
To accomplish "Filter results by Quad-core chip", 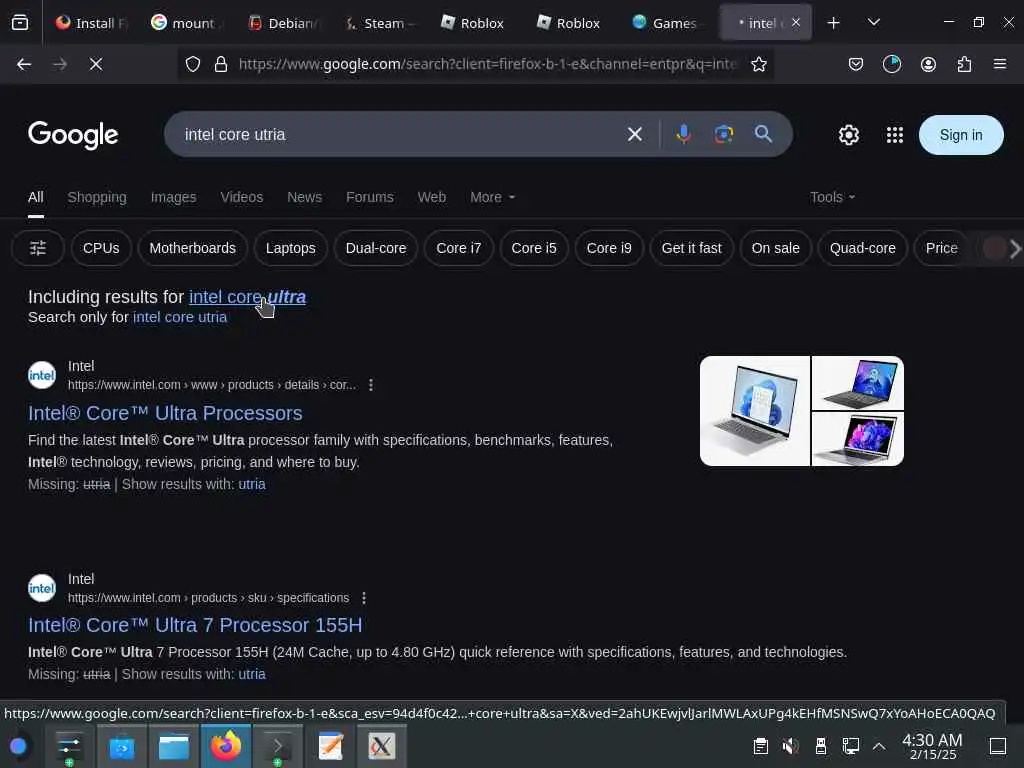I will pyautogui.click(x=862, y=248).
